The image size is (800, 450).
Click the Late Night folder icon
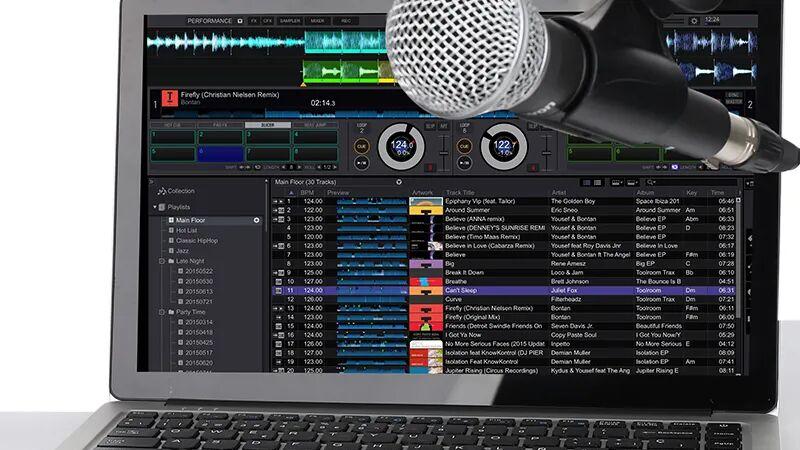171,261
